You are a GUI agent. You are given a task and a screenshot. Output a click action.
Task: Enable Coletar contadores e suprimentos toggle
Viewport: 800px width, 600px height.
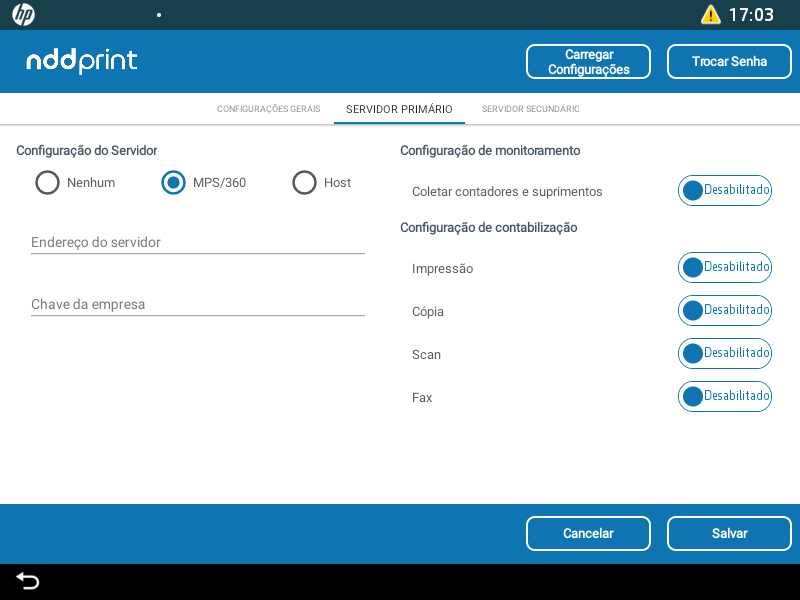tap(724, 190)
